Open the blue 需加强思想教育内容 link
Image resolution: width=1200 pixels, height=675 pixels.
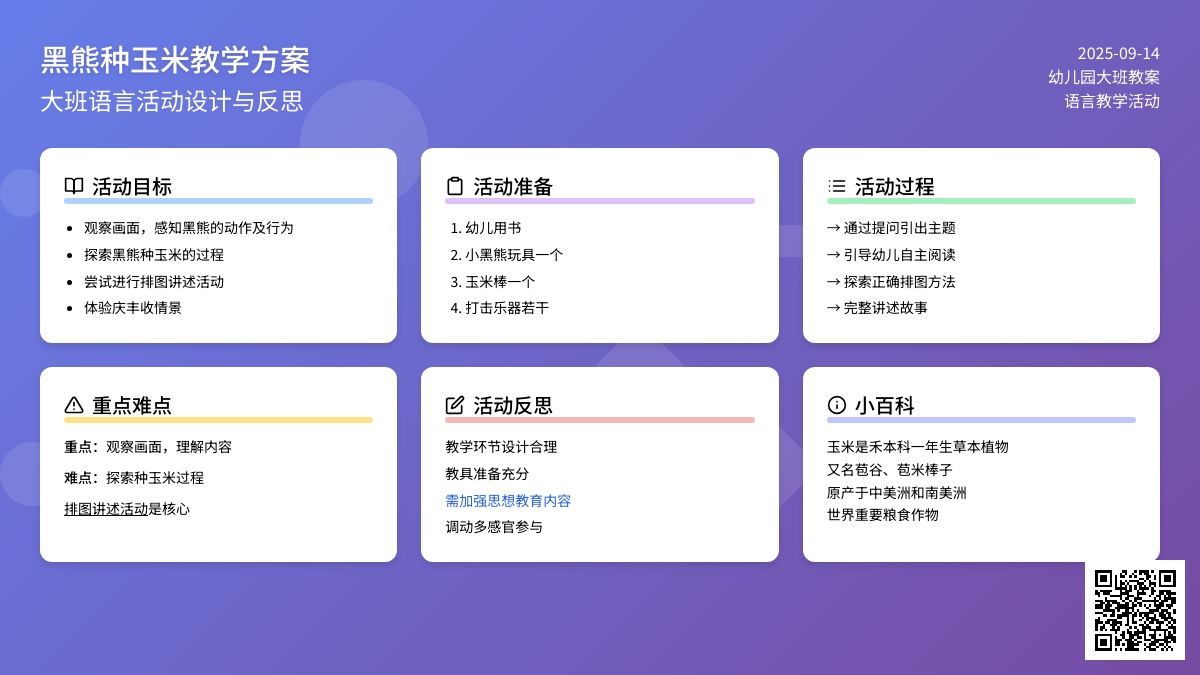pyautogui.click(x=508, y=501)
